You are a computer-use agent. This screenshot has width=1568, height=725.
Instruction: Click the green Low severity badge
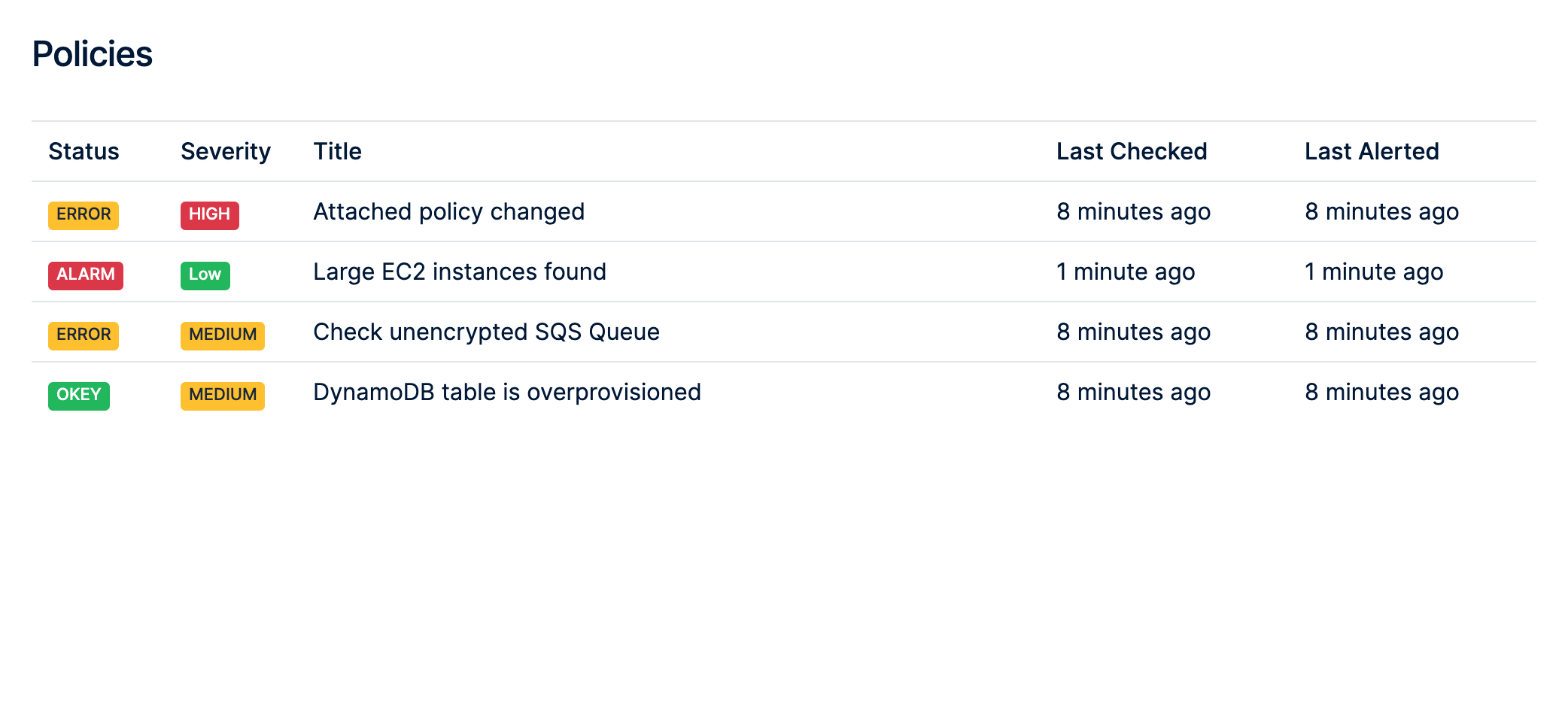pos(205,275)
